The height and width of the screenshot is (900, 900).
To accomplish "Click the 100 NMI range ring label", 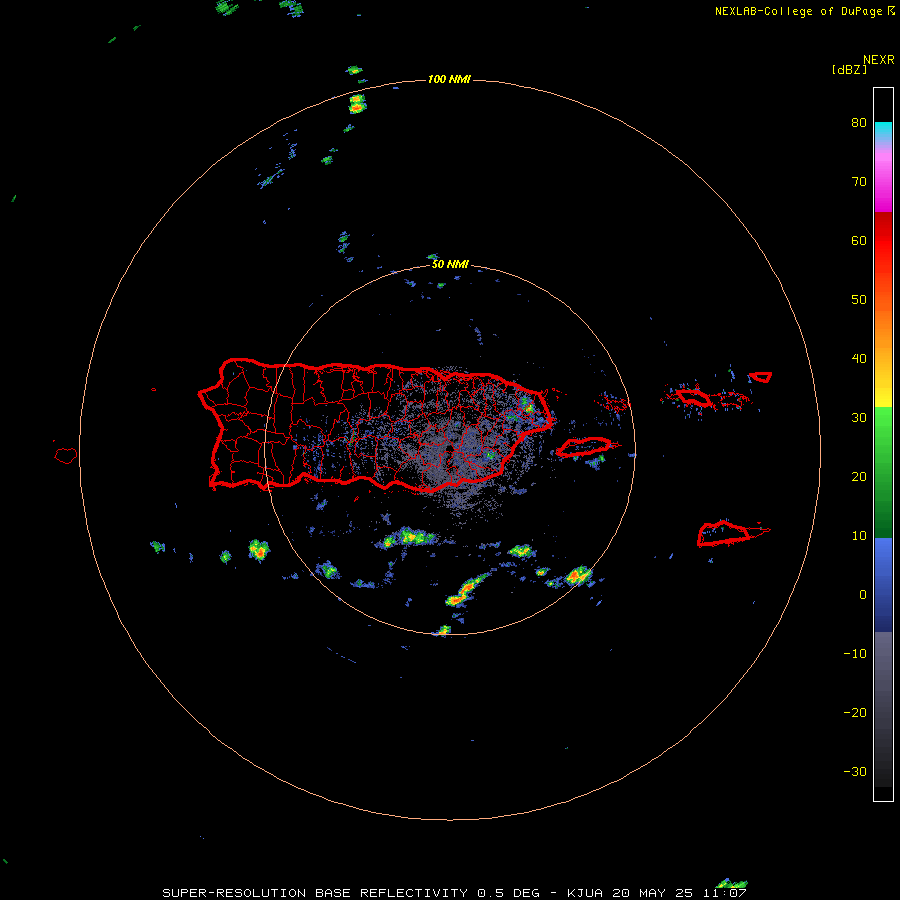I will [x=449, y=79].
